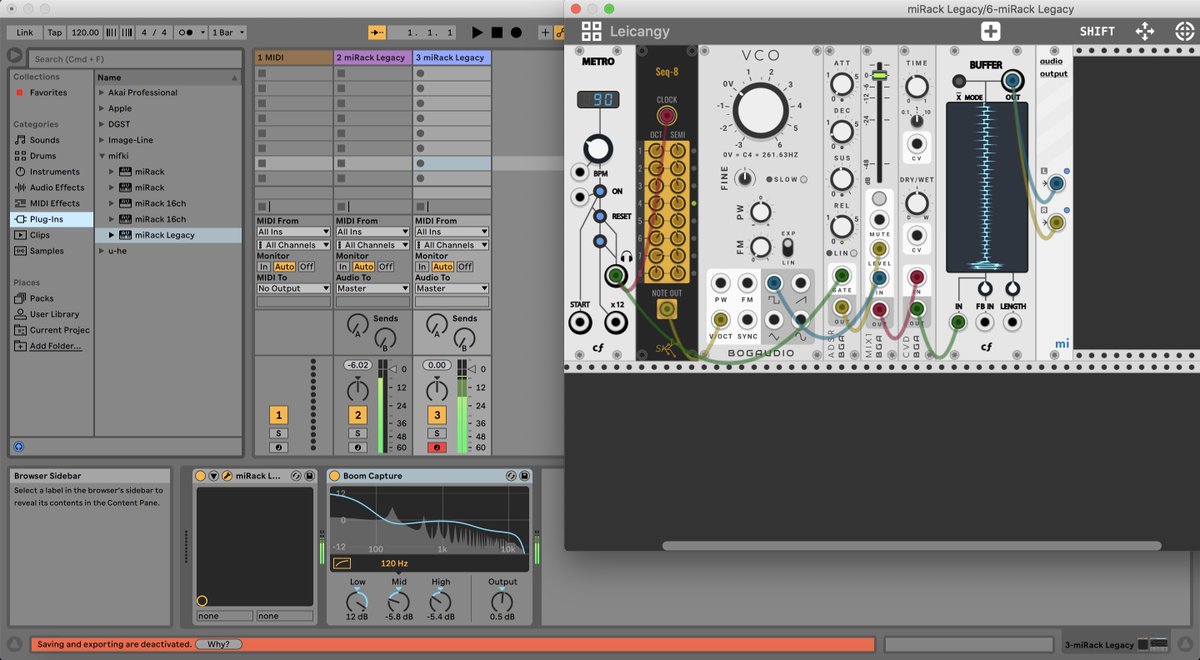Click the Boom Capture save preset icon

click(x=524, y=476)
